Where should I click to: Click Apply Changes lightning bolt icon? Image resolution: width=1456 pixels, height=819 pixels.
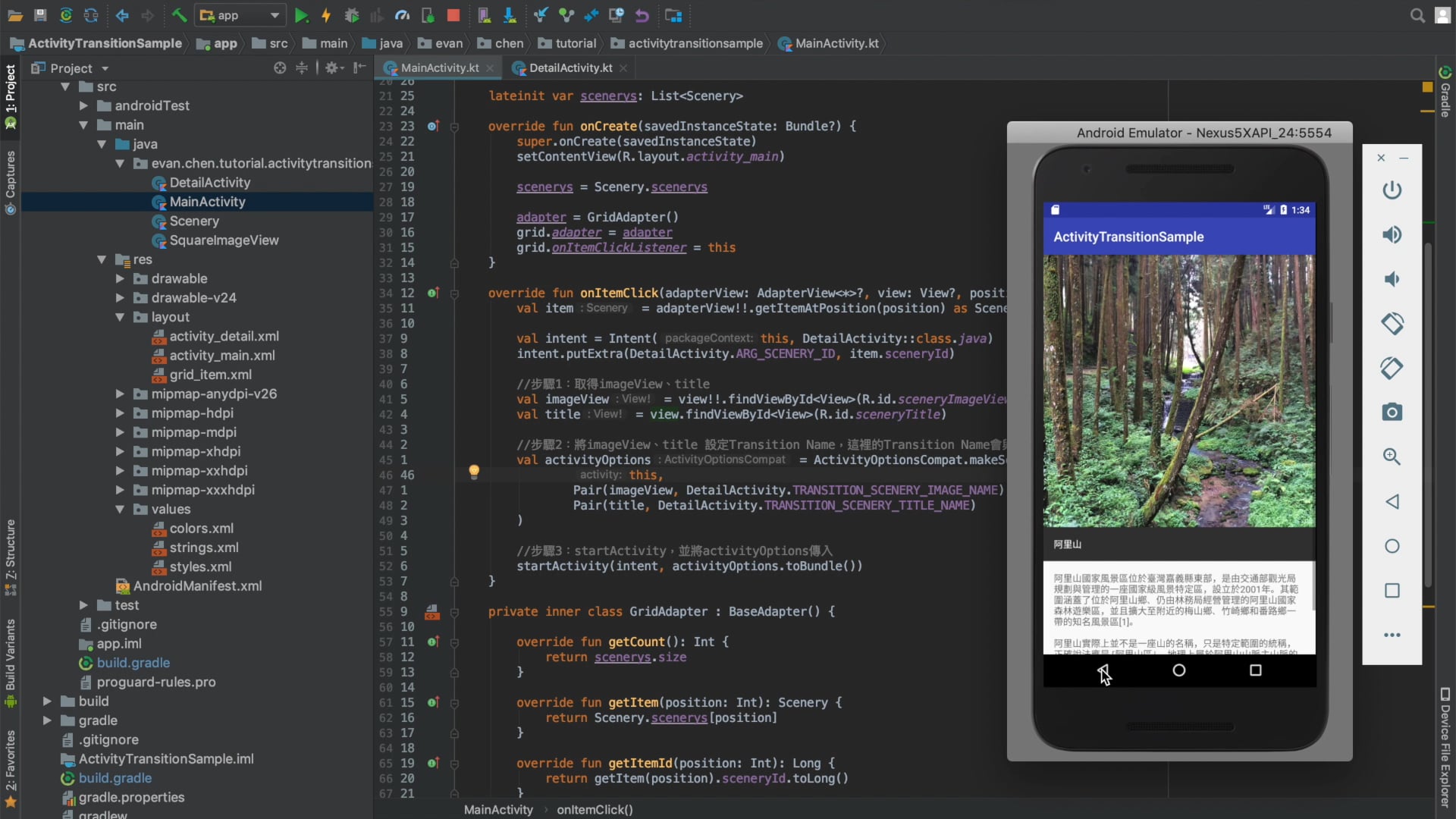(x=326, y=15)
